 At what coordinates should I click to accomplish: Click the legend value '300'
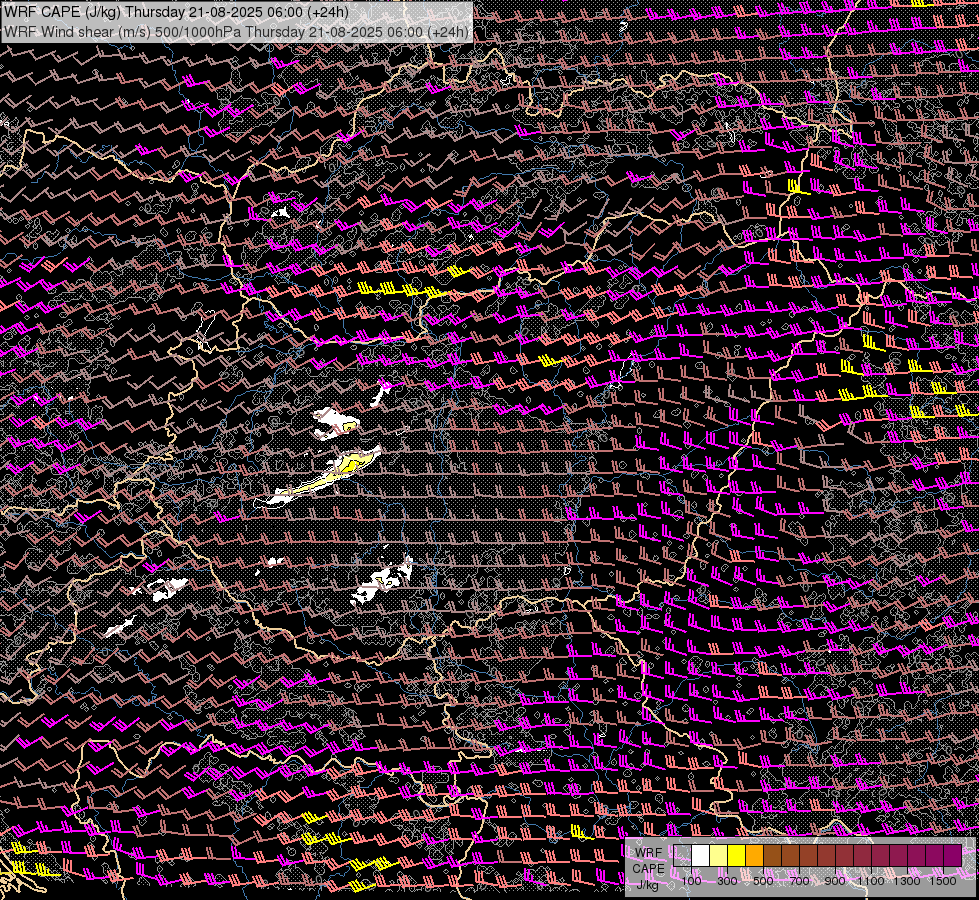tap(727, 881)
